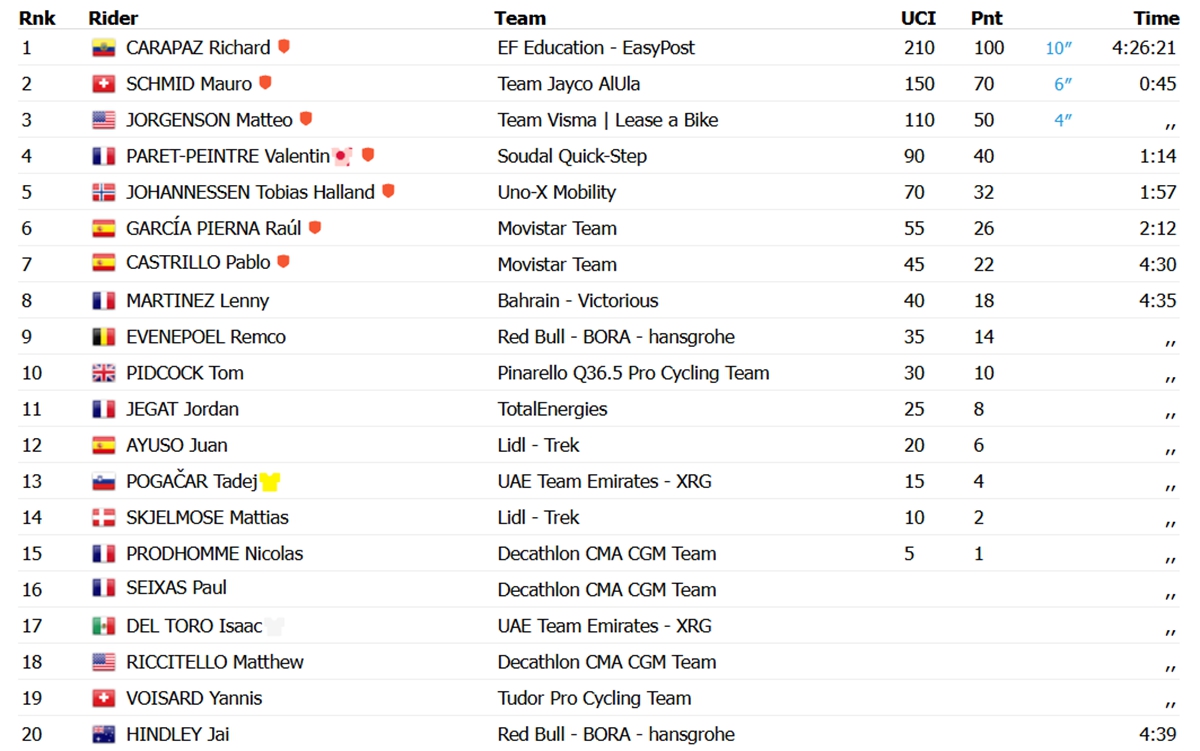
Task: Click the orange shield icon beside SCHMID Mauro
Action: pyautogui.click(x=265, y=83)
